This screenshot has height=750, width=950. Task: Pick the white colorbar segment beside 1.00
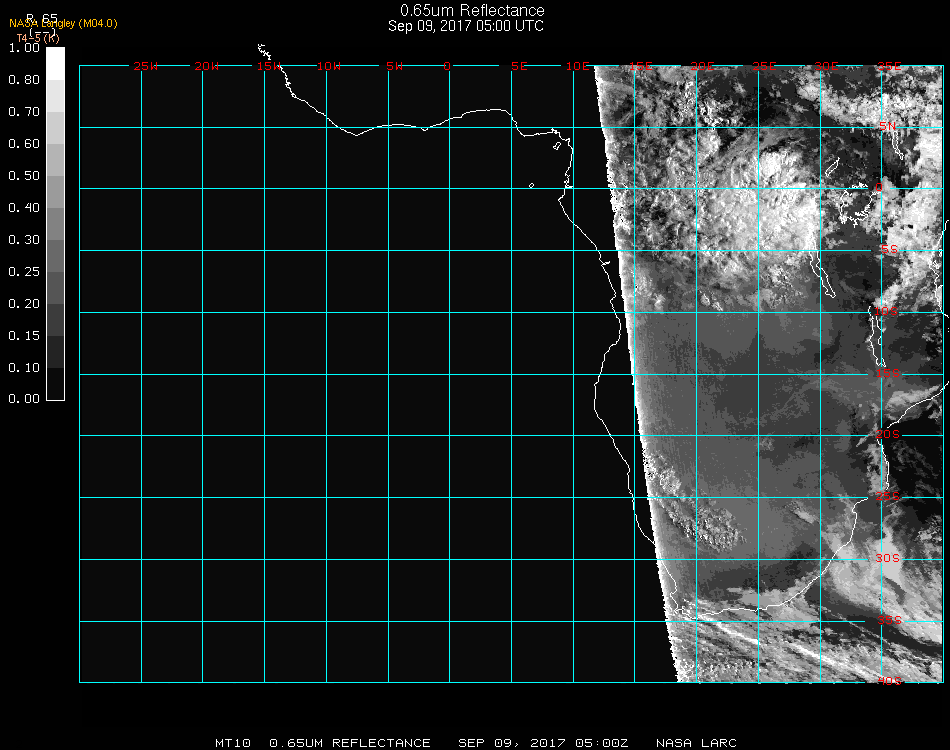(x=55, y=64)
